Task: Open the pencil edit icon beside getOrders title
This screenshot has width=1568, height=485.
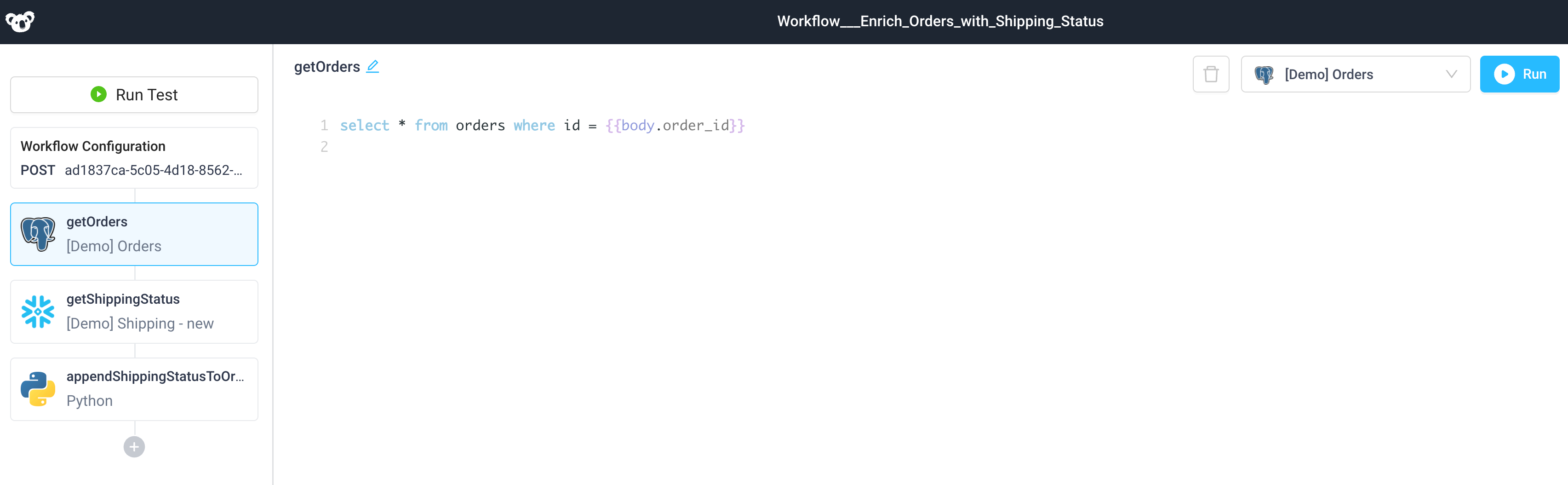Action: 373,66
